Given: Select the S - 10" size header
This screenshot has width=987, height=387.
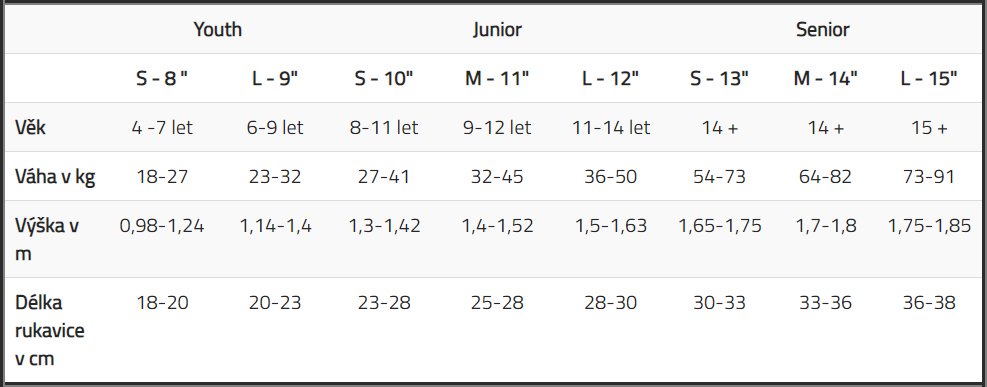Looking at the screenshot, I should pyautogui.click(x=384, y=79).
